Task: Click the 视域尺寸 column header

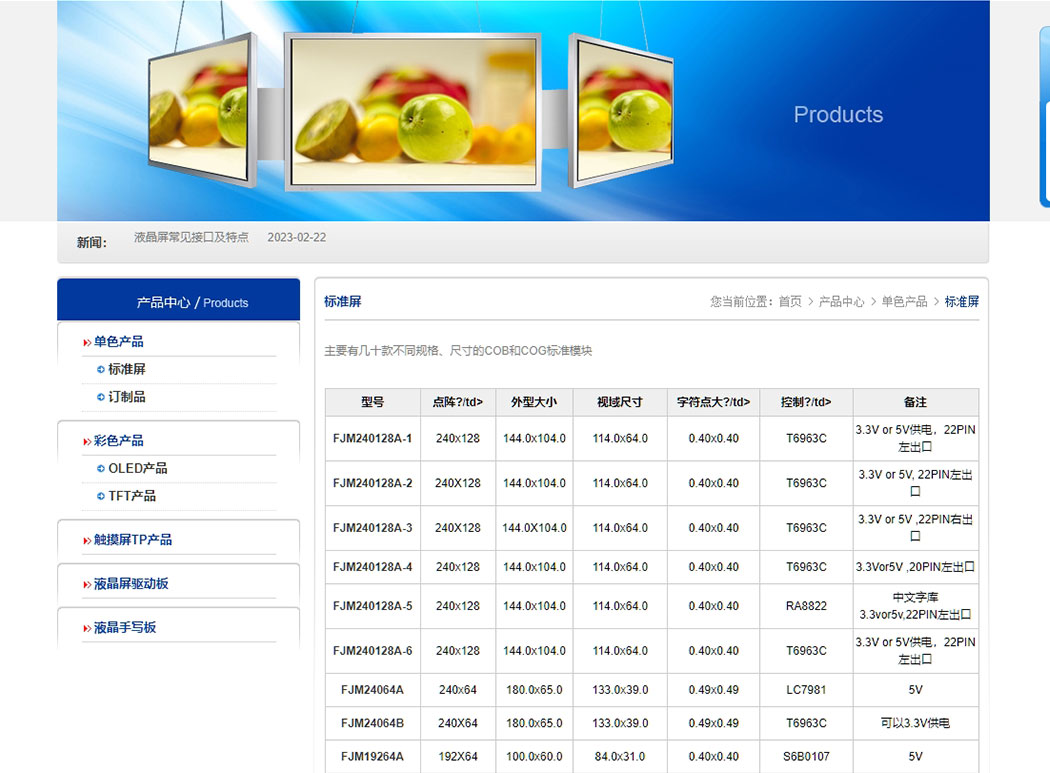Action: tap(620, 402)
